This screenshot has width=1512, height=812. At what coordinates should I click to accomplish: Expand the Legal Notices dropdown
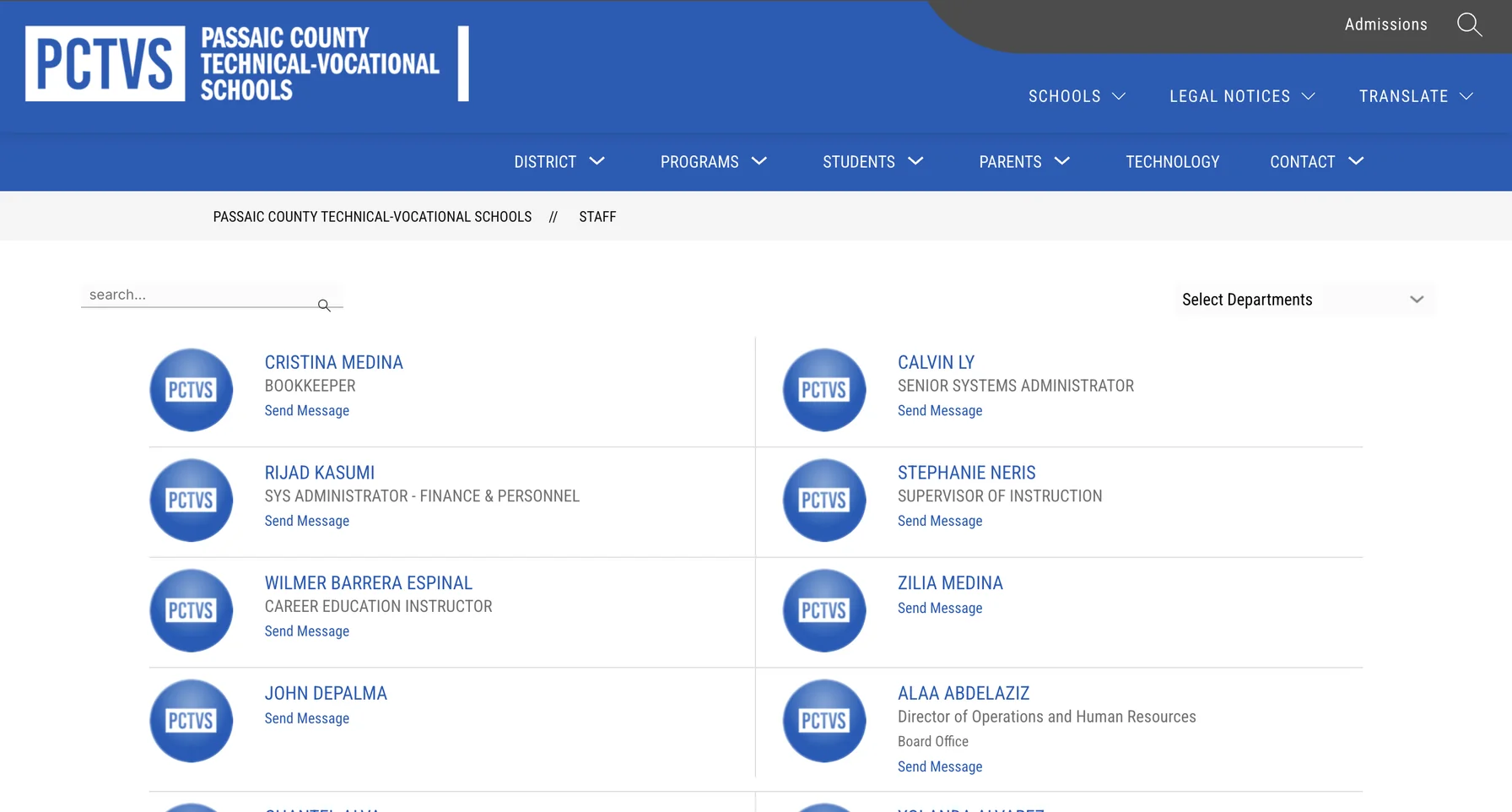1242,96
